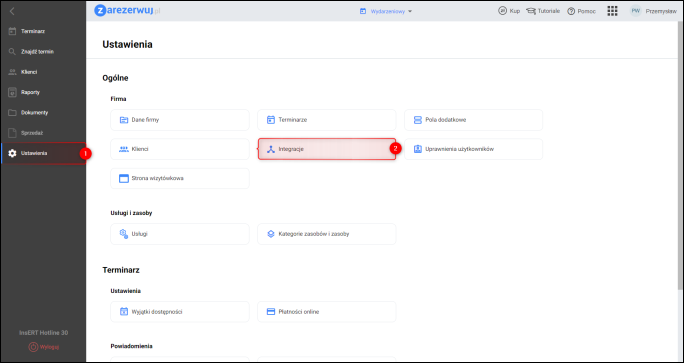This screenshot has height=363, width=684.
Task: Open Przemysław account menu
Action: 661,11
